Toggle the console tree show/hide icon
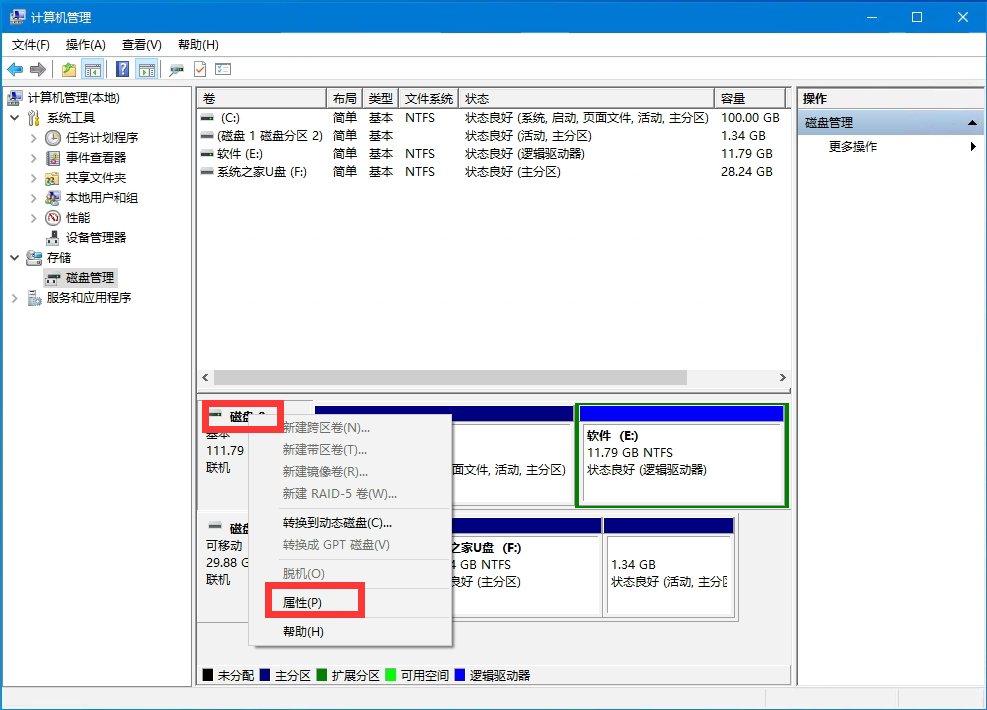The width and height of the screenshot is (987, 710). 94,68
